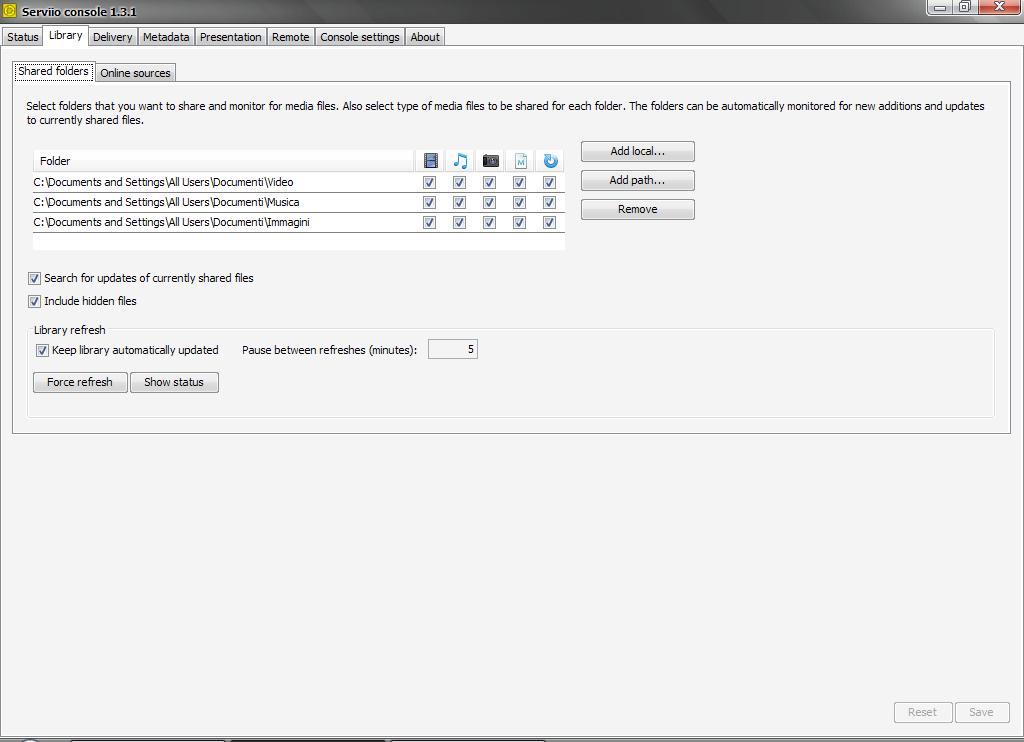1024x742 pixels.
Task: Click the pause between refreshes minutes field
Action: pos(452,350)
